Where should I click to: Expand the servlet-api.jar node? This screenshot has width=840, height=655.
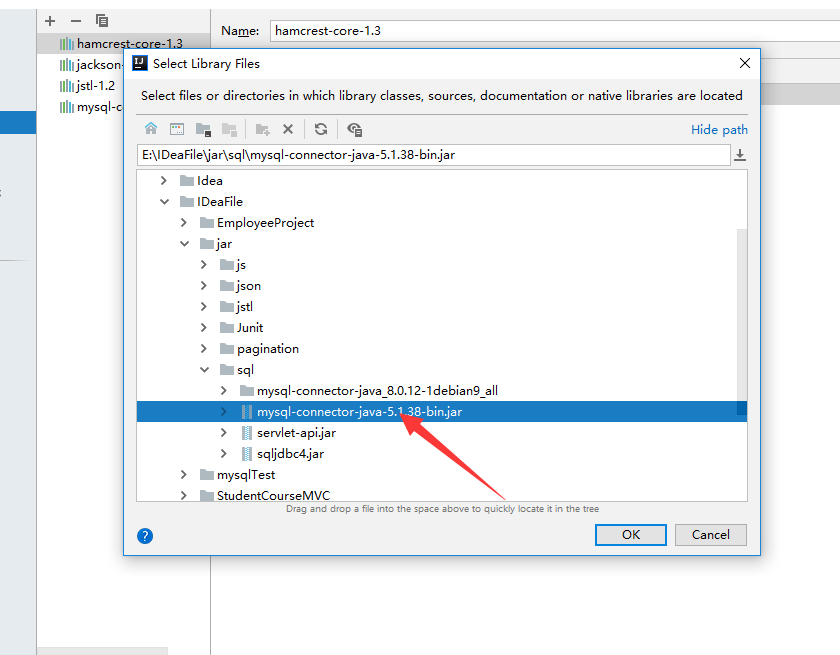pyautogui.click(x=223, y=433)
